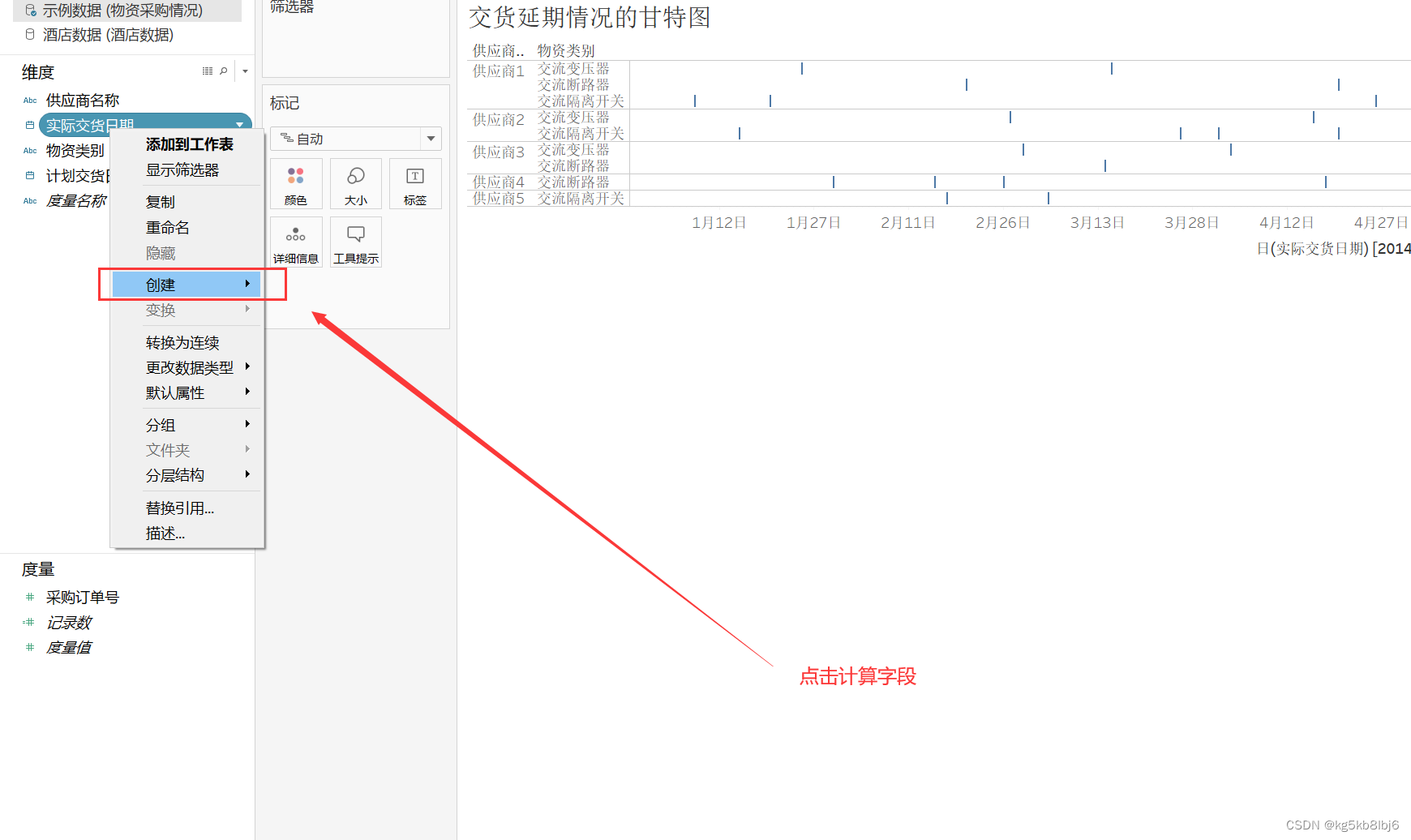This screenshot has width=1411, height=840.
Task: Choose 转换为连续 in the context menu
Action: (x=182, y=343)
